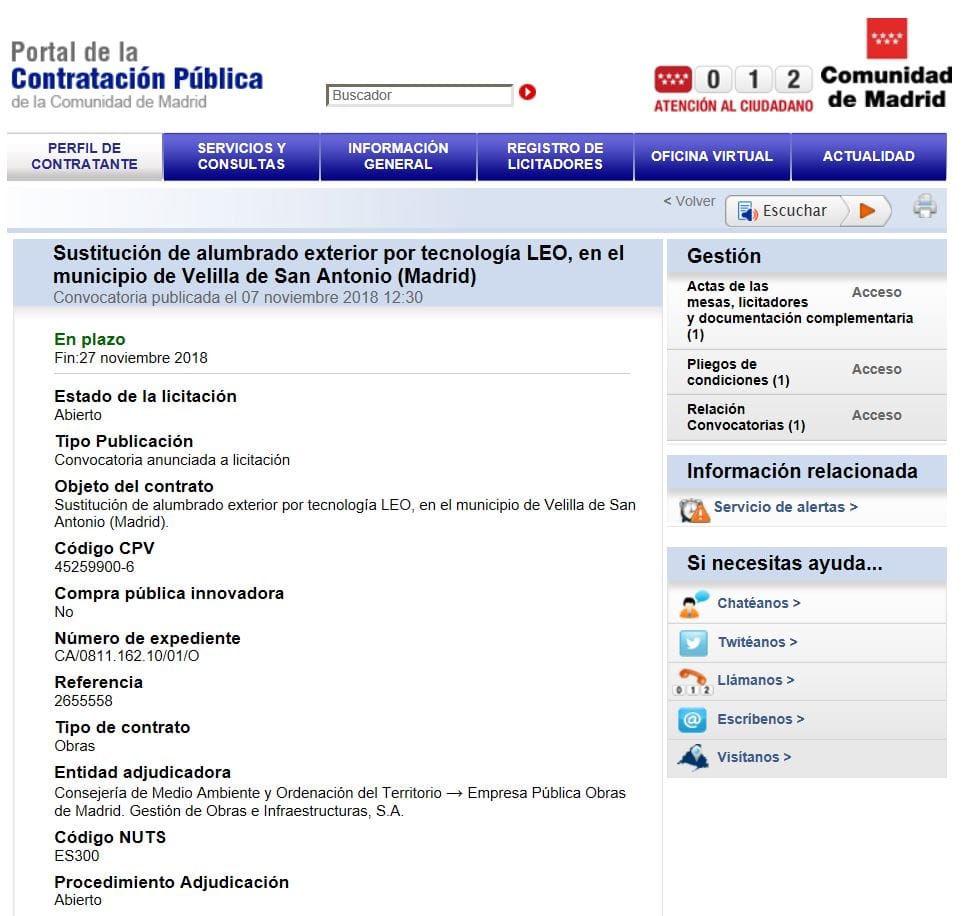This screenshot has width=971, height=916.
Task: Click the Visítanos map icon
Action: point(693,757)
